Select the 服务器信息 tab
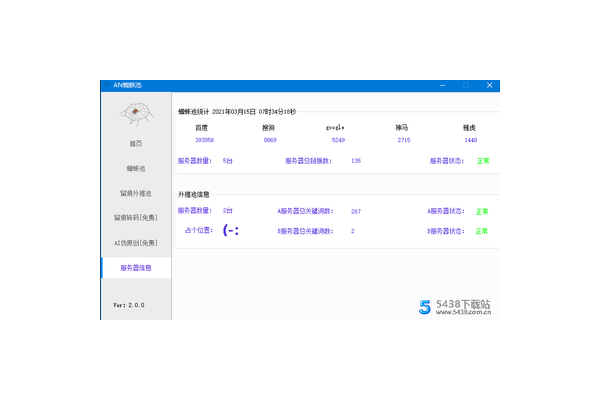600x400 pixels. click(136, 267)
